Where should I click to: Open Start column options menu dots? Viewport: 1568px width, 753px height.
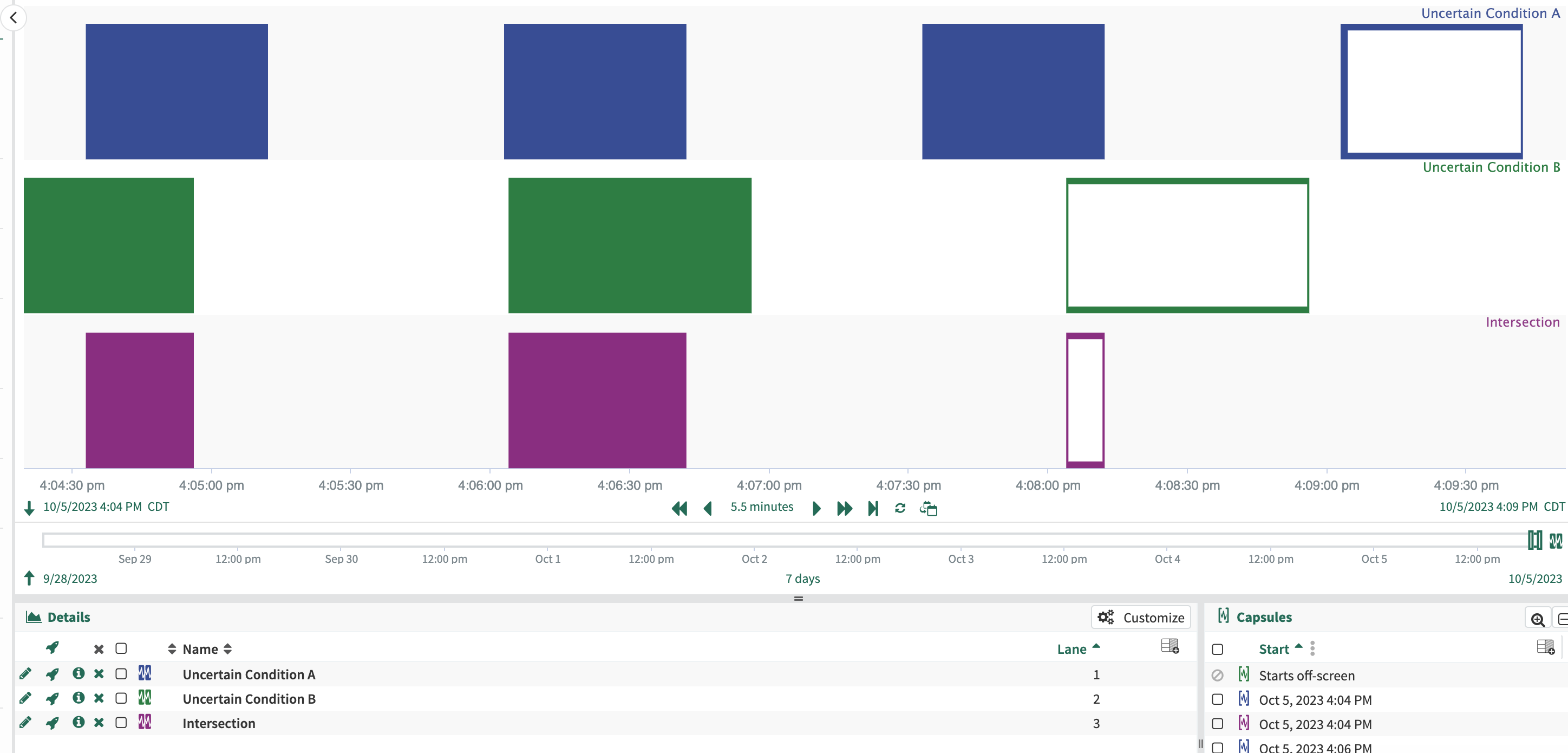click(x=1312, y=648)
